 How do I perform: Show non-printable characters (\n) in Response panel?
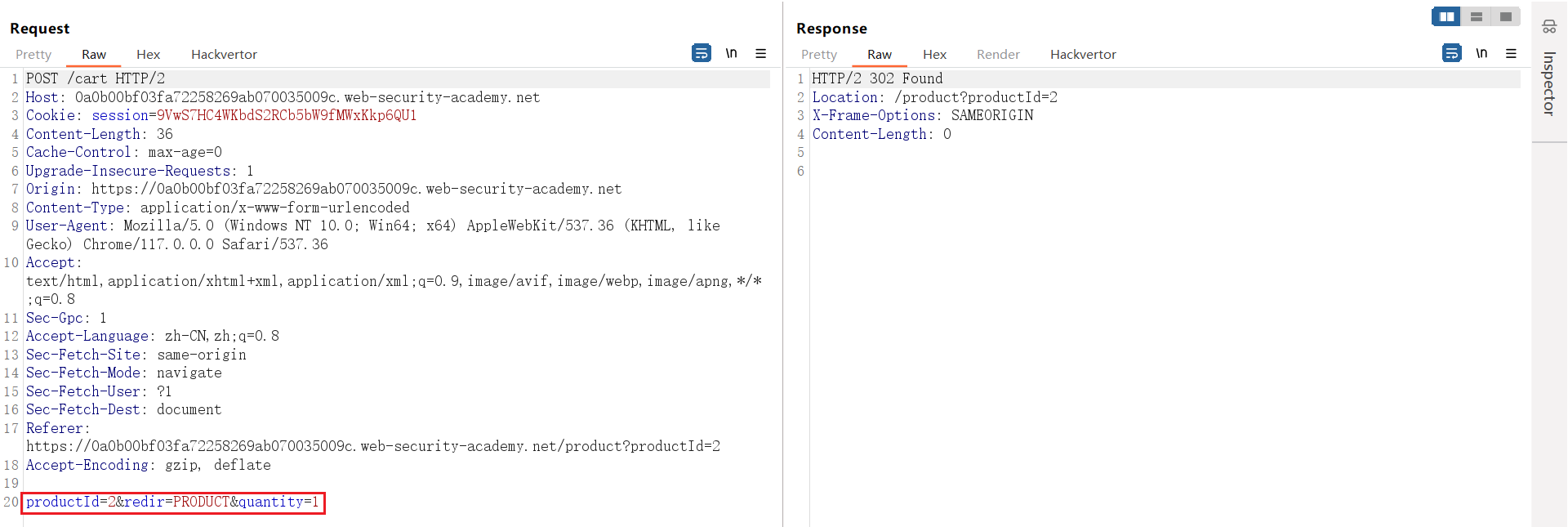(1481, 53)
